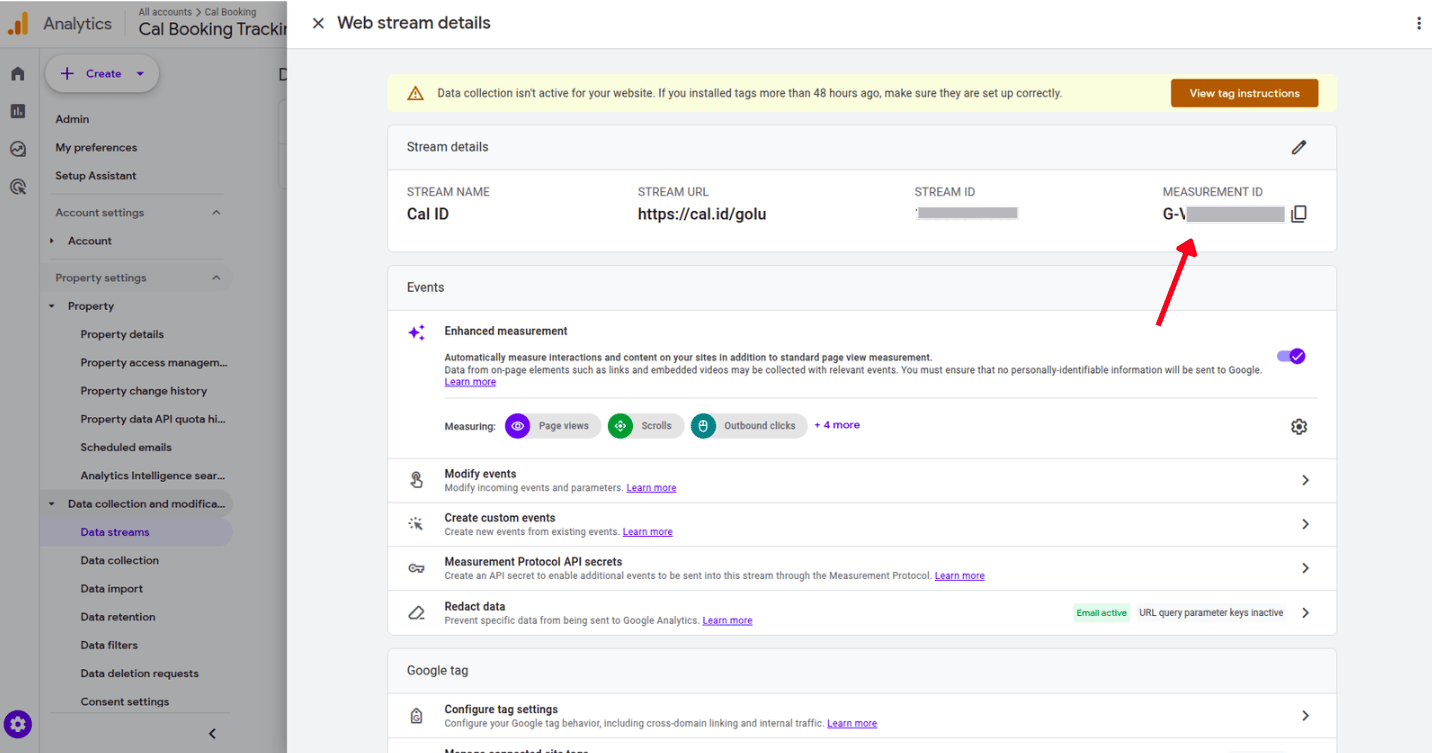This screenshot has height=753, width=1432.
Task: Select Data filters in the sidebar
Action: click(x=109, y=645)
